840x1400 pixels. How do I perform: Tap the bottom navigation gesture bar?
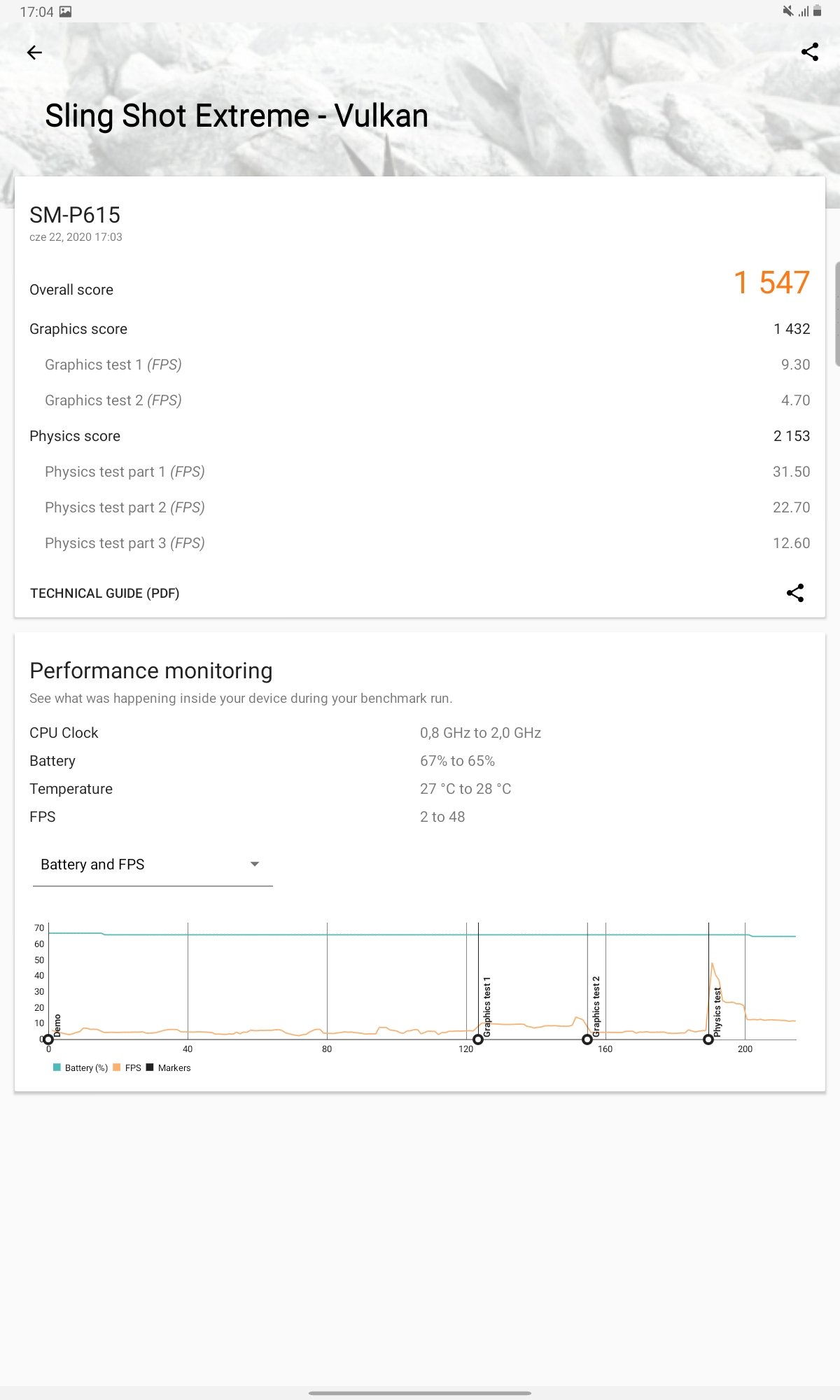click(x=420, y=1393)
